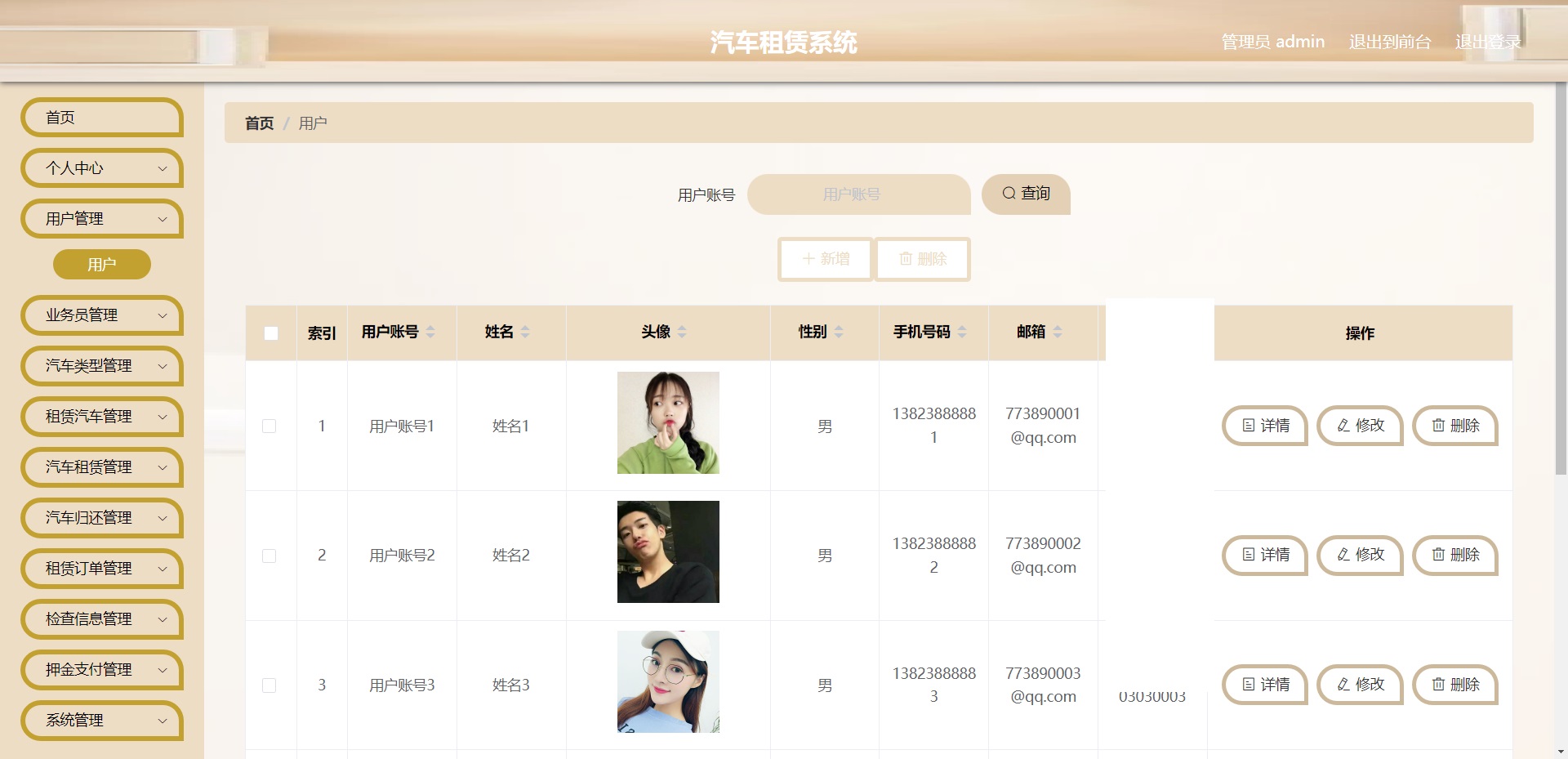
Task: Expand the 租赁订单管理 menu chevron
Action: coord(163,569)
